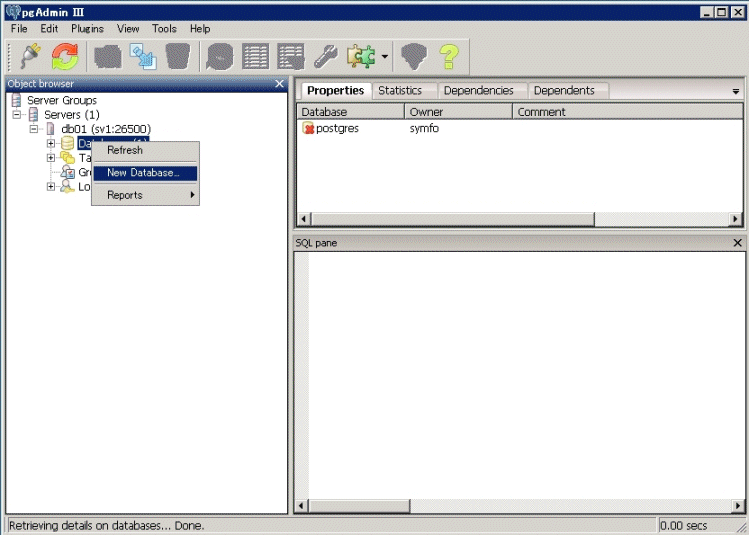Click the green and orange Refresh toolbar icon
Viewport: 749px width, 535px height.
click(65, 57)
